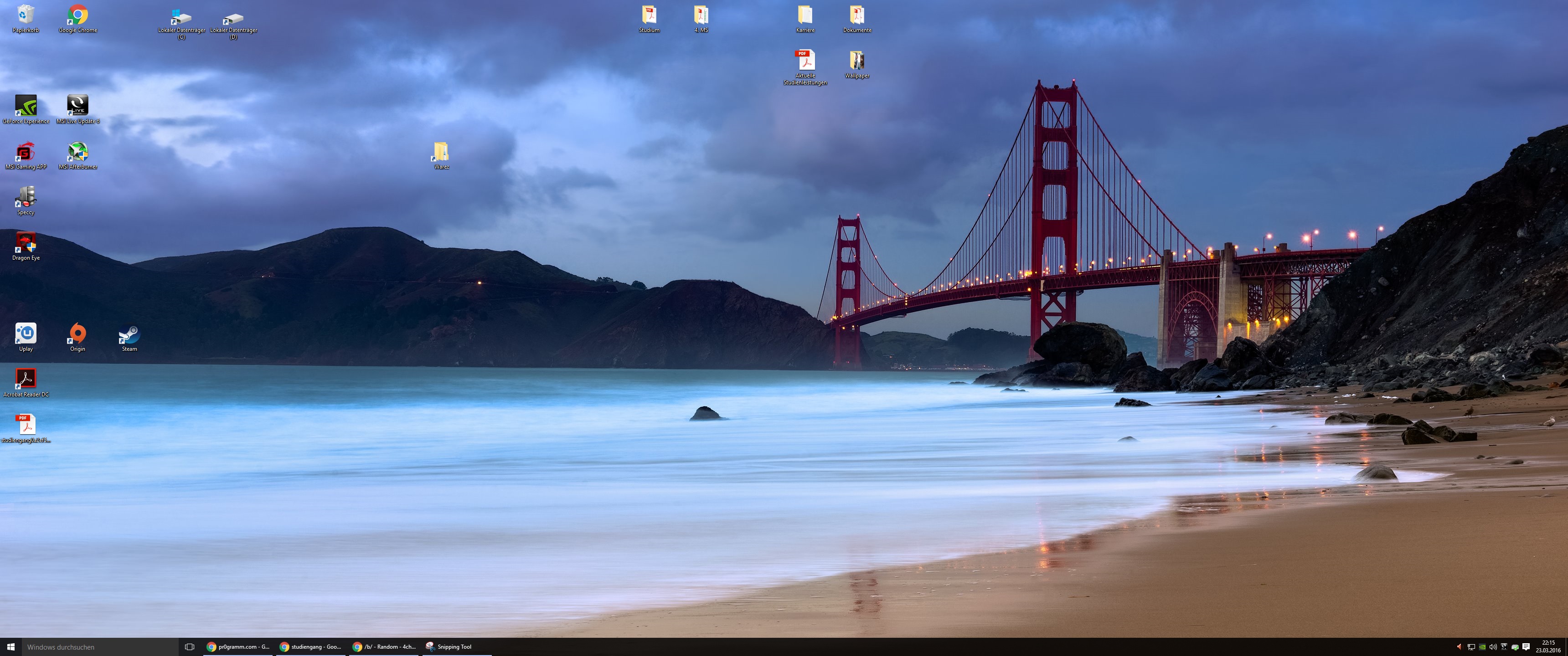Focus the Windows durchsuchen search box
1568x656 pixels.
pos(100,647)
